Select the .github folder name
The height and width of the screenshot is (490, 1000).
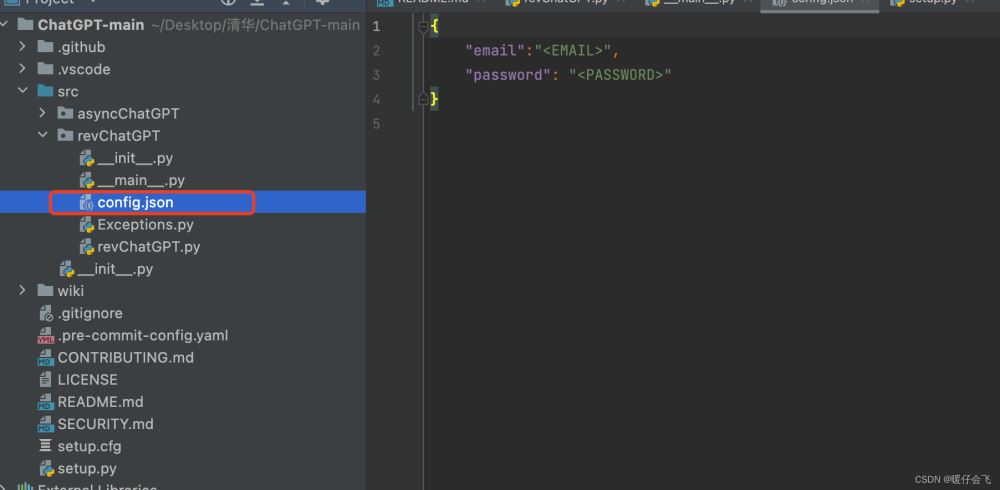(x=81, y=47)
